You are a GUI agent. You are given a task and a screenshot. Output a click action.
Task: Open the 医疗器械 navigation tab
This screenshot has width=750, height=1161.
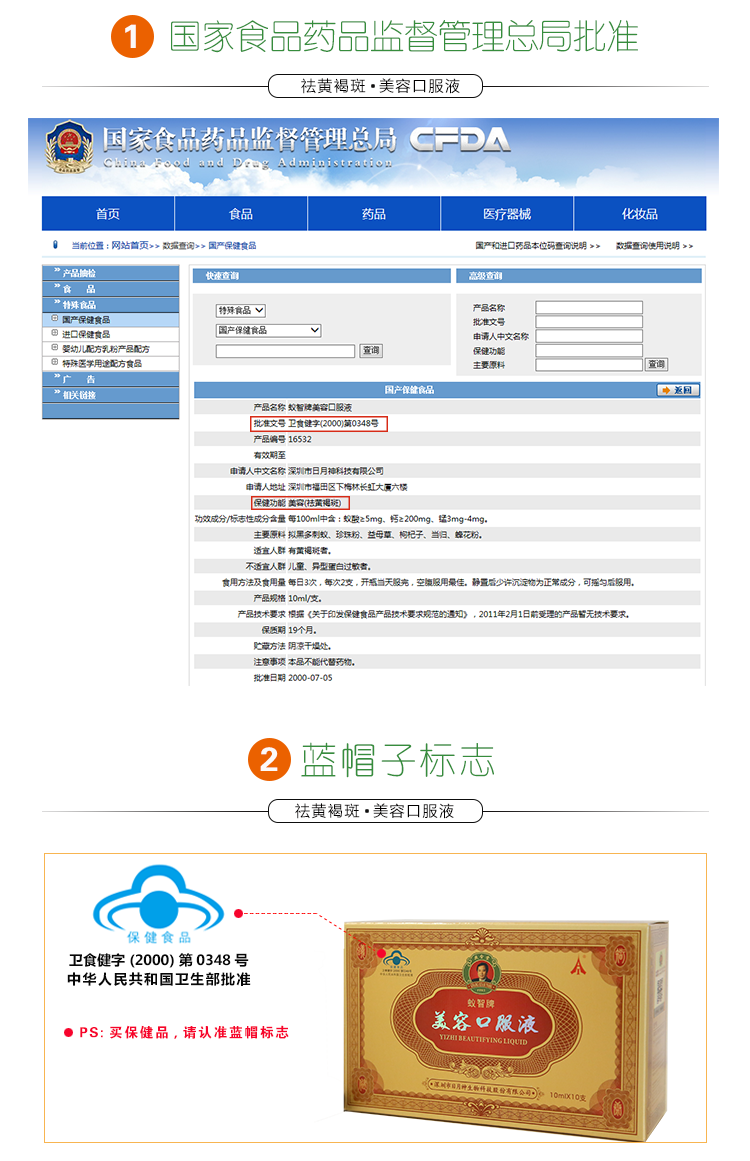[x=507, y=214]
